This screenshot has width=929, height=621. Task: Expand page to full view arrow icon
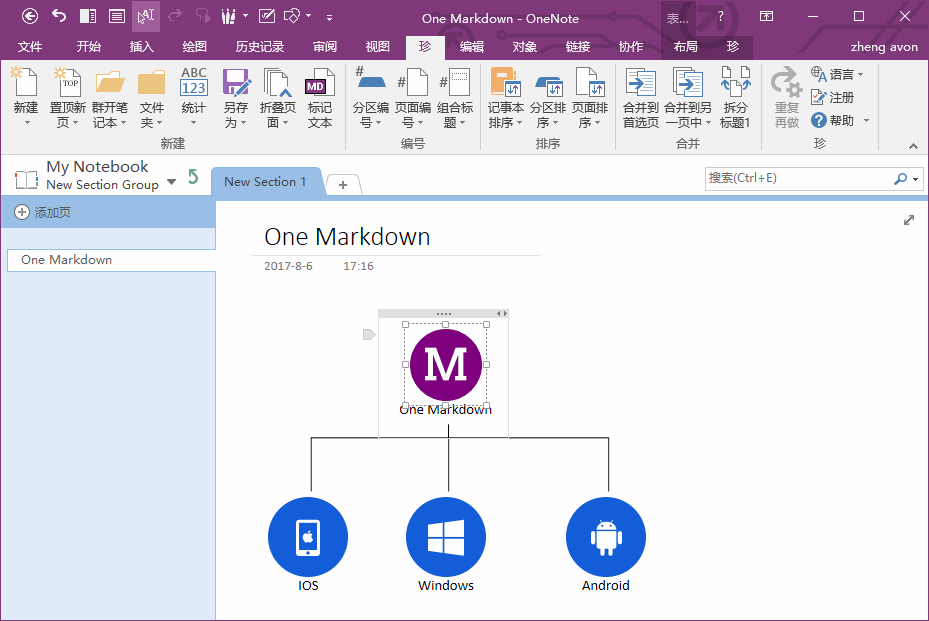909,220
